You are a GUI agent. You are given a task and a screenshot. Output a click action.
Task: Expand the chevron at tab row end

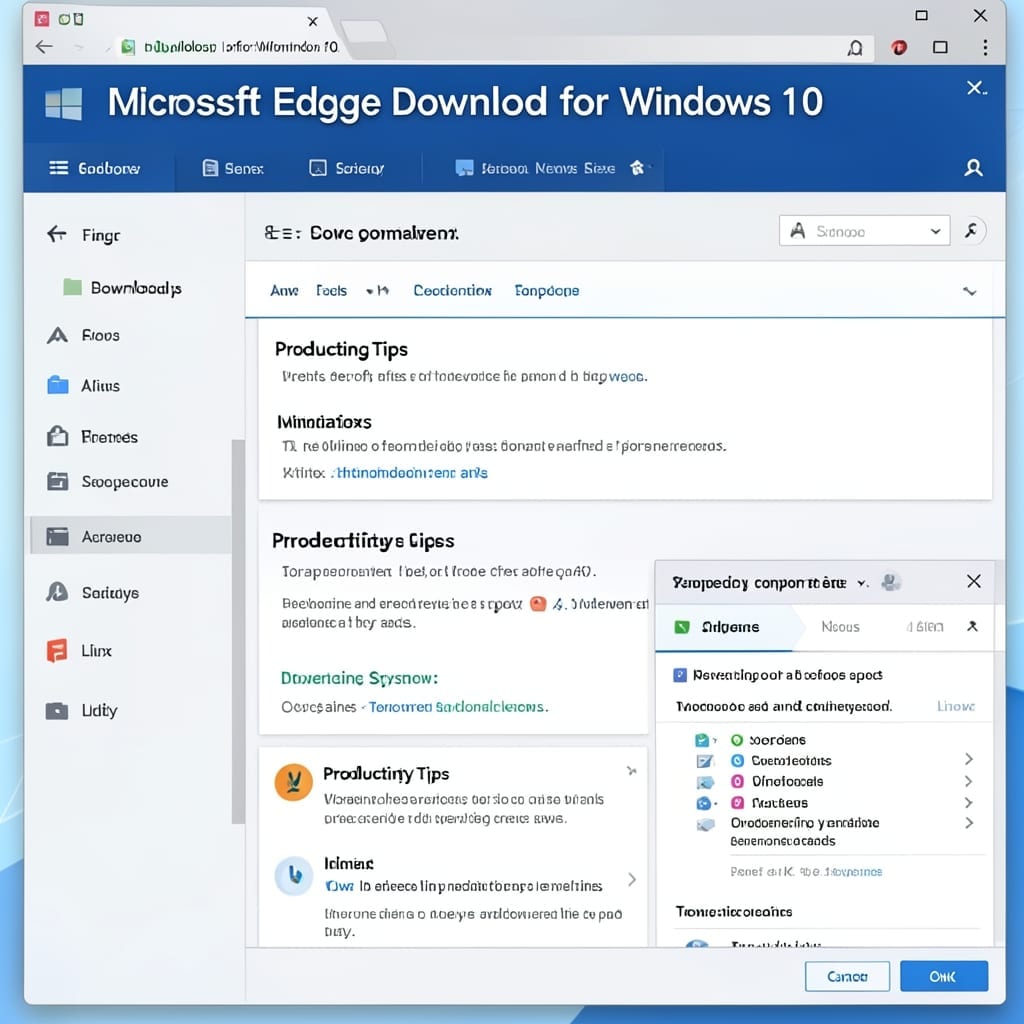[970, 291]
